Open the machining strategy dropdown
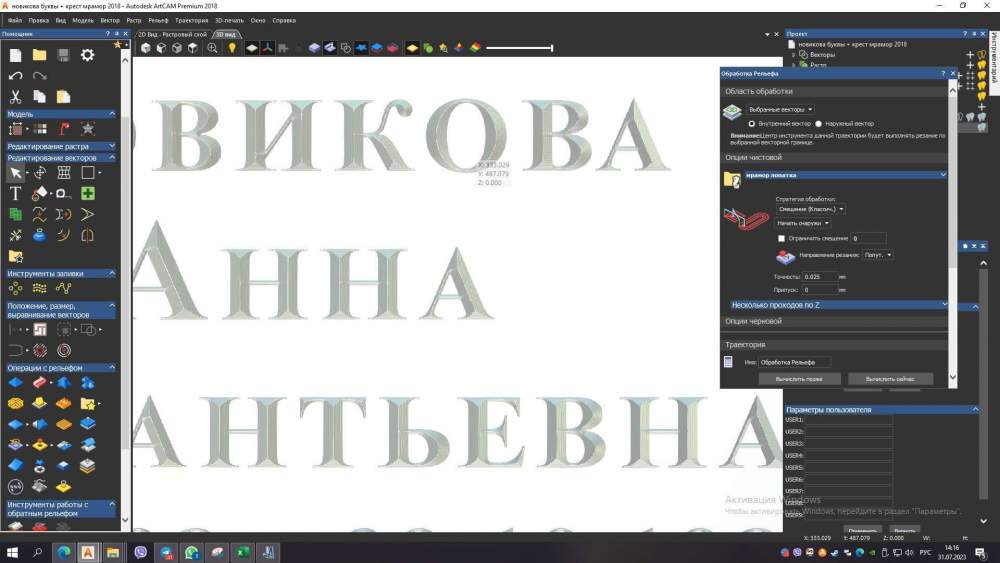Screen dimensions: 1000x563 (811, 209)
